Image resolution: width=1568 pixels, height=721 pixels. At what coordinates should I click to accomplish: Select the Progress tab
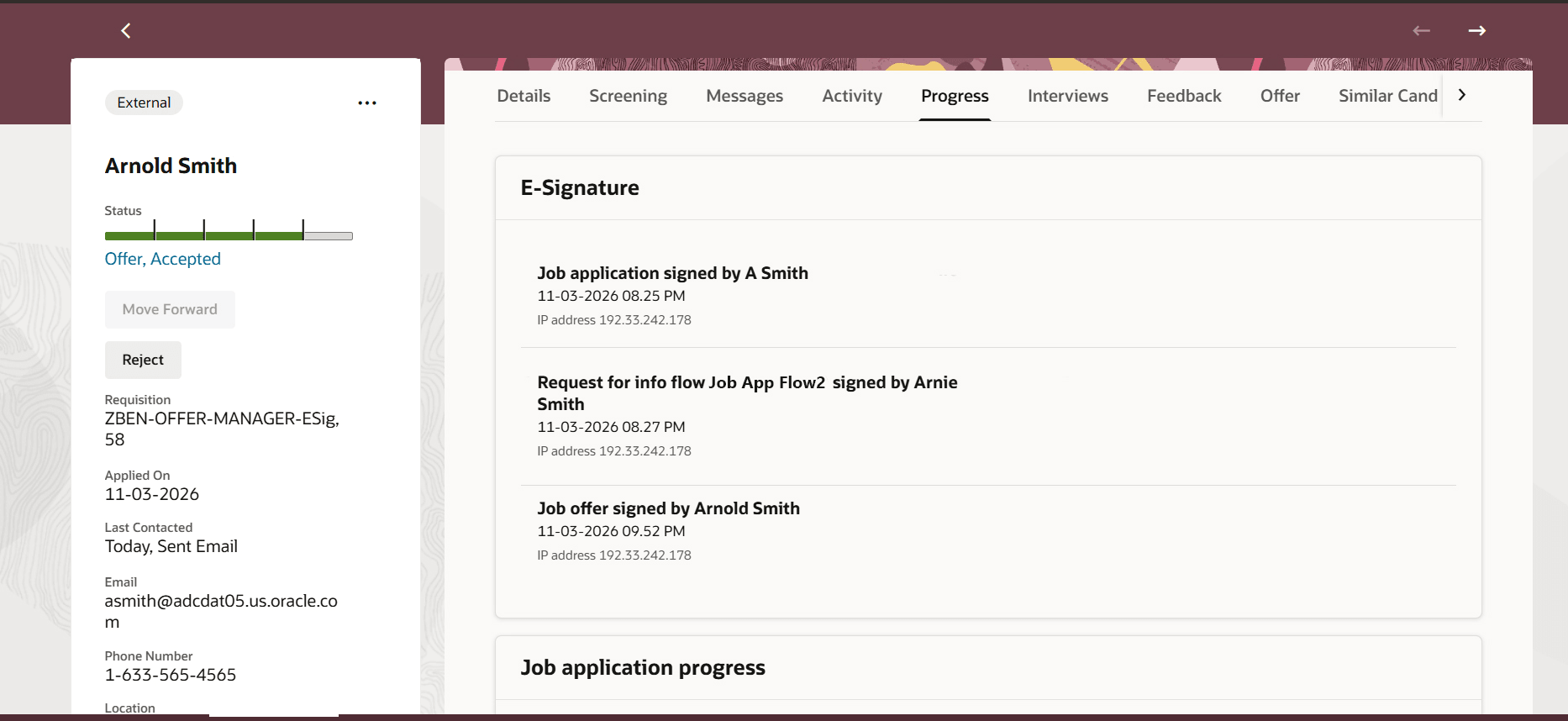coord(955,96)
